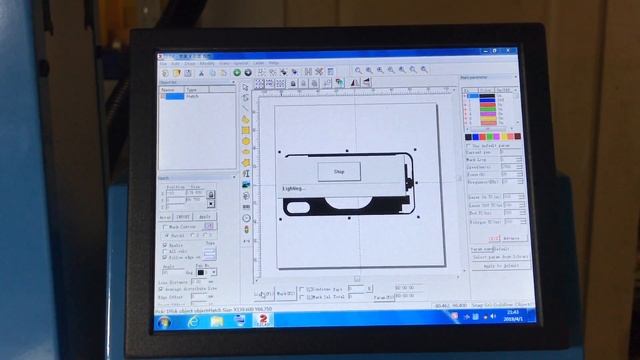Click the Advance button in parameters

coord(513,238)
